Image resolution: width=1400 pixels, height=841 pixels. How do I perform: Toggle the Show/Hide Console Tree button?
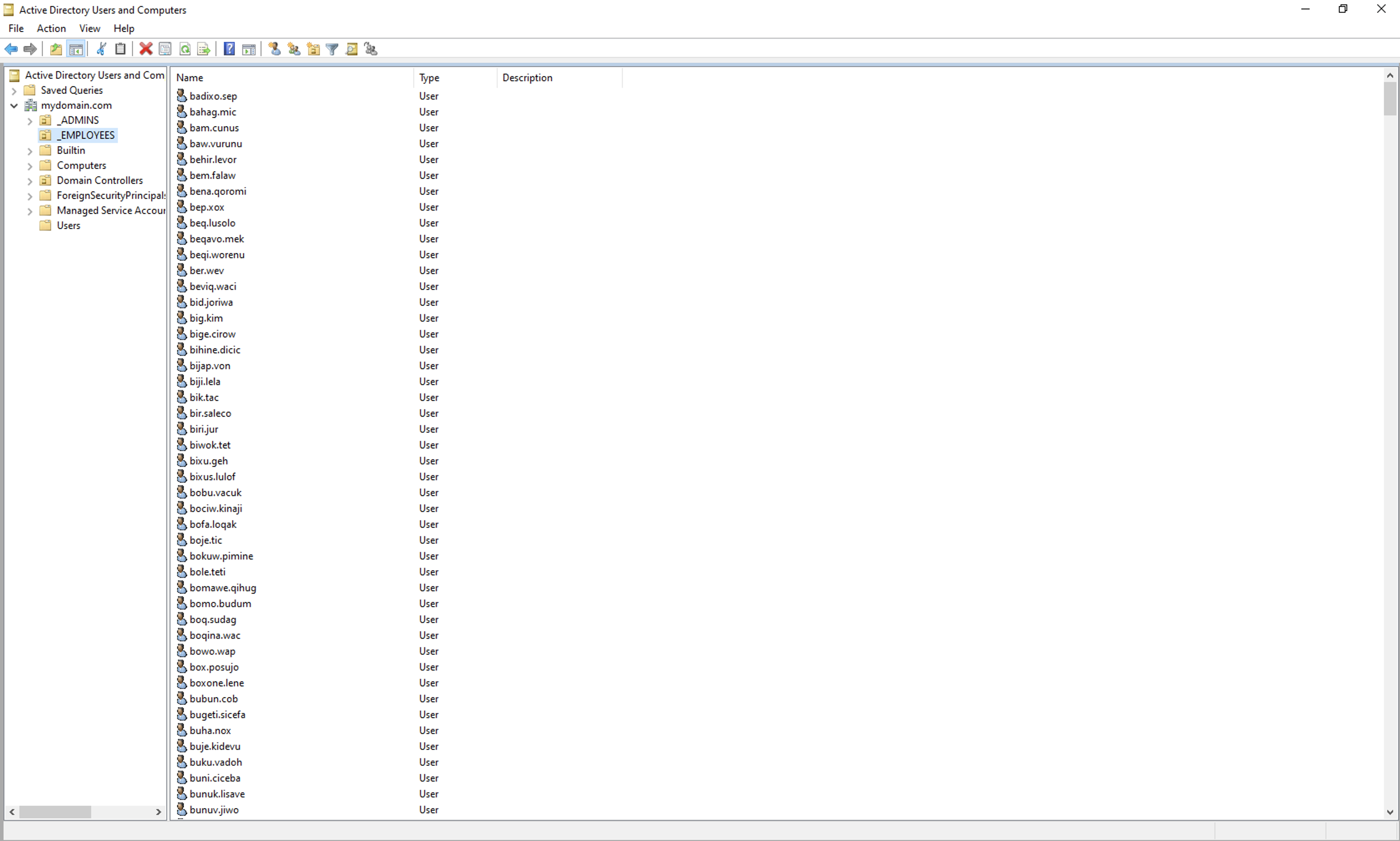(x=75, y=49)
